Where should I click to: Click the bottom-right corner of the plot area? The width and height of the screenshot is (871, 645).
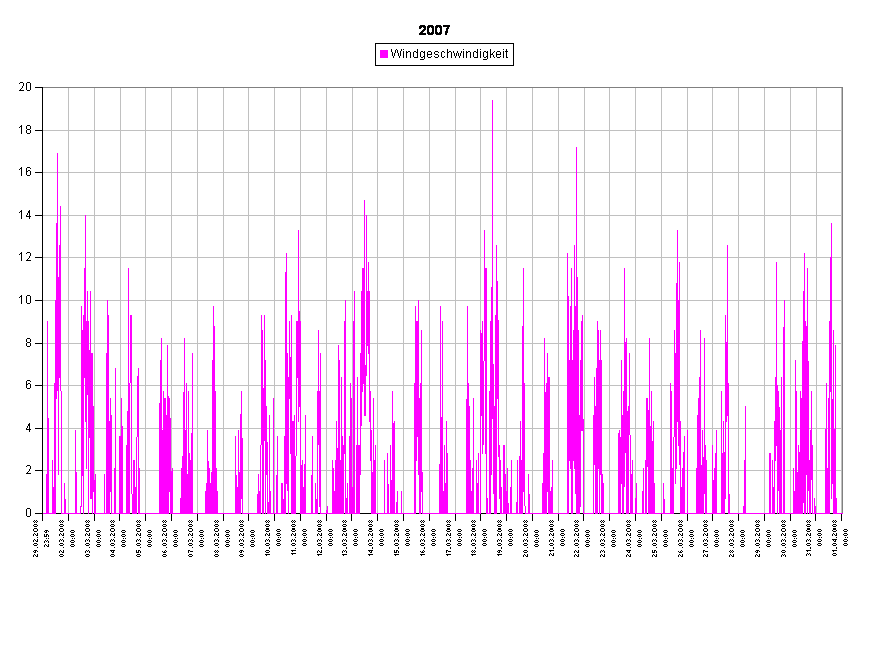[841, 513]
